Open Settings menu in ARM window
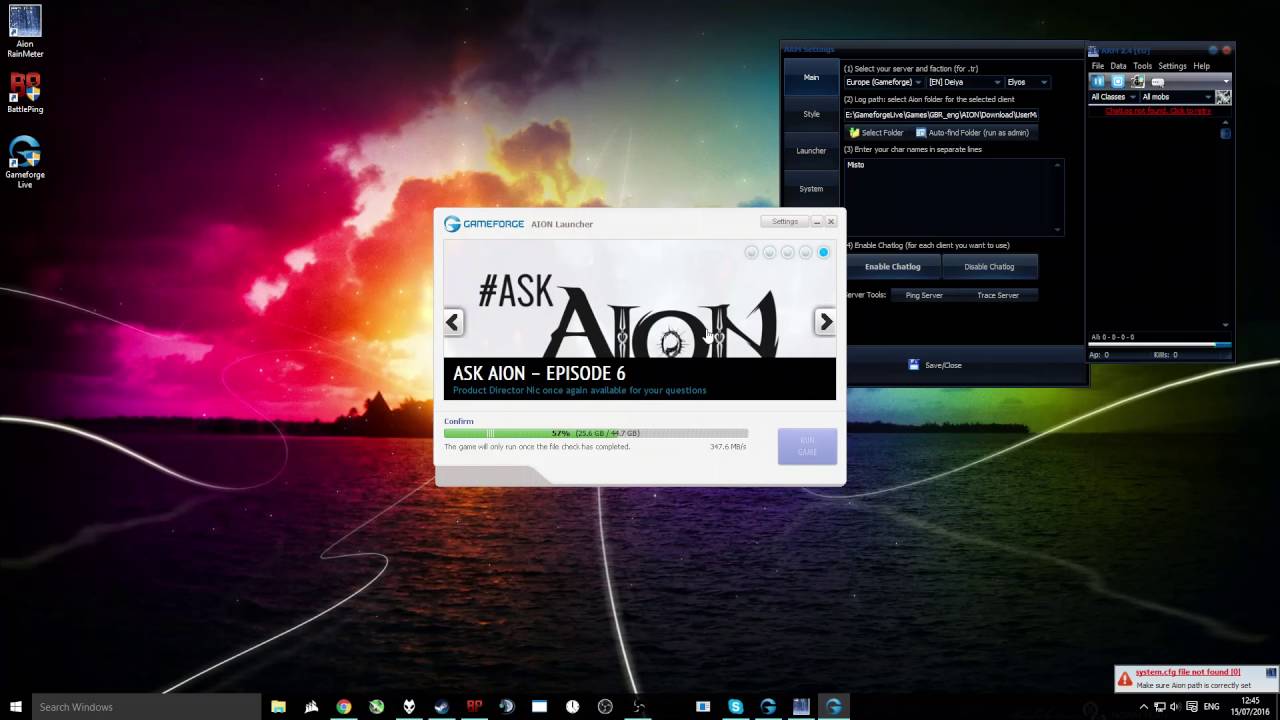1280x720 pixels. (x=1172, y=66)
